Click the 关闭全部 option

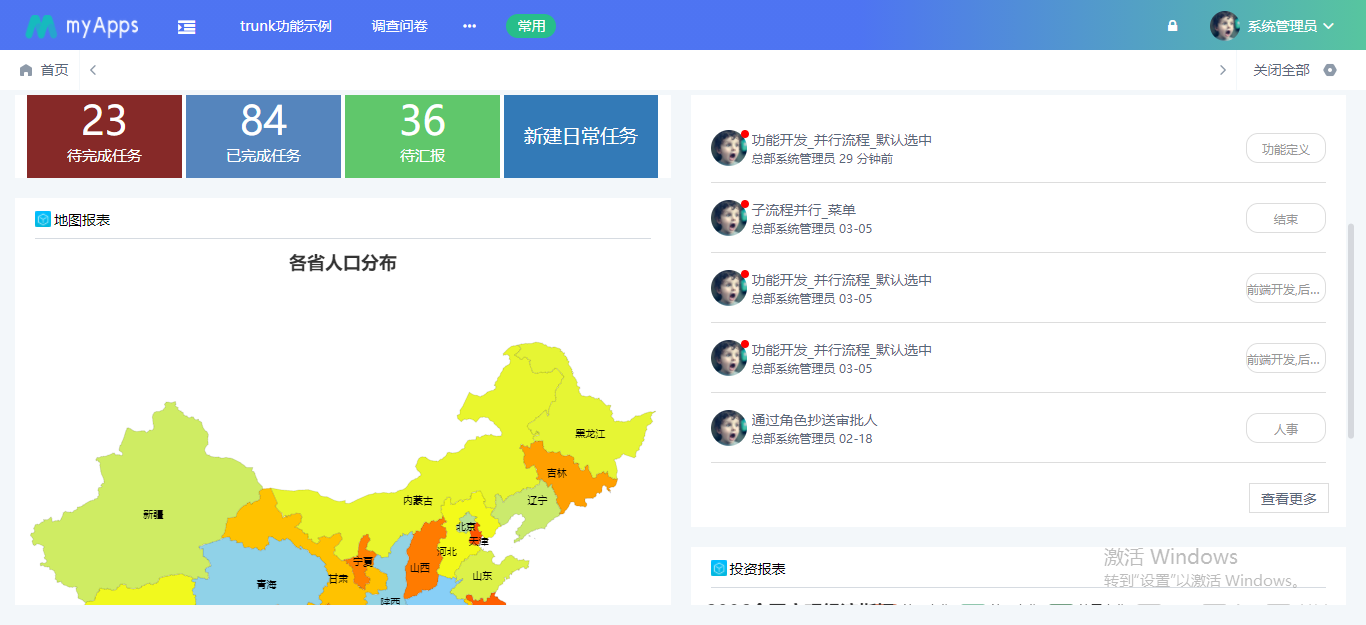pos(1280,69)
